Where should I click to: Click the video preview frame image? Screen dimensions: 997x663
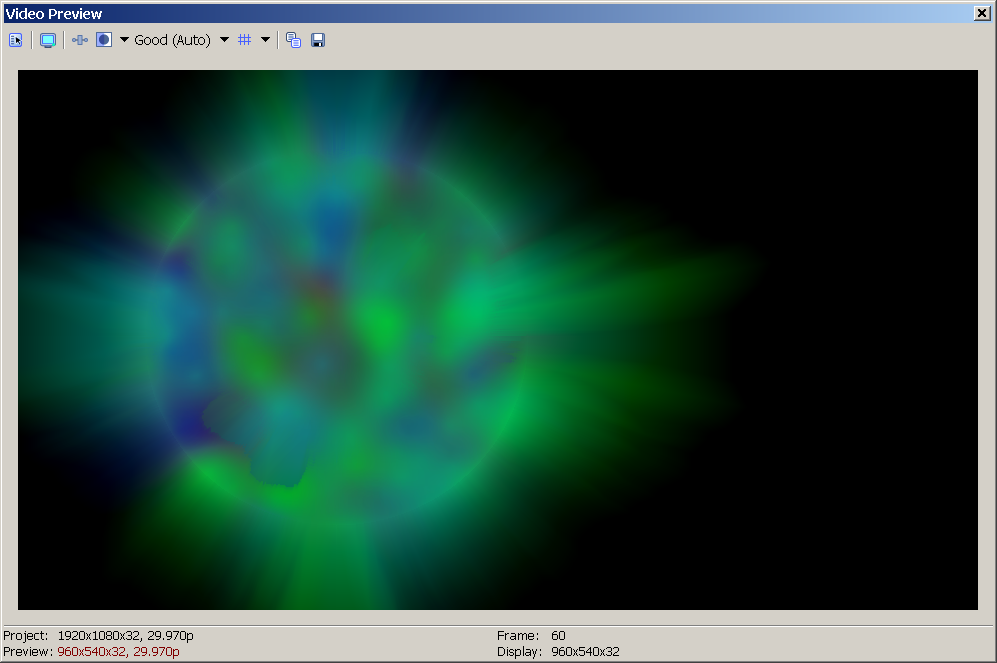point(498,339)
